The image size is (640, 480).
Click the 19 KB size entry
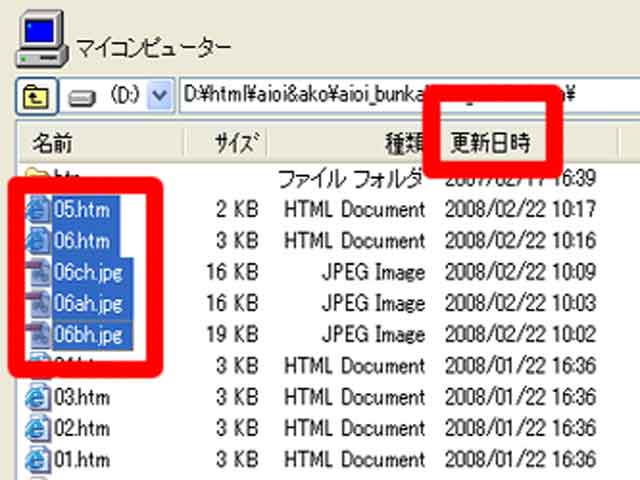239,334
